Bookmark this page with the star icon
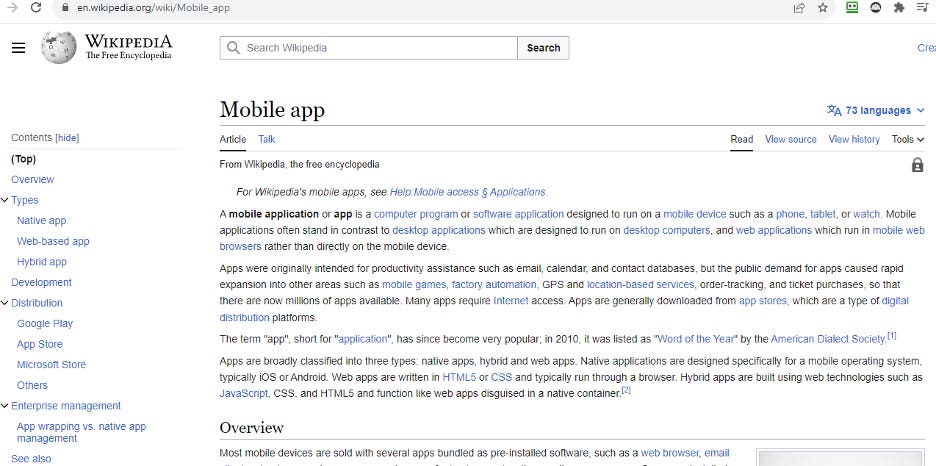This screenshot has height=466, width=936. click(x=823, y=8)
